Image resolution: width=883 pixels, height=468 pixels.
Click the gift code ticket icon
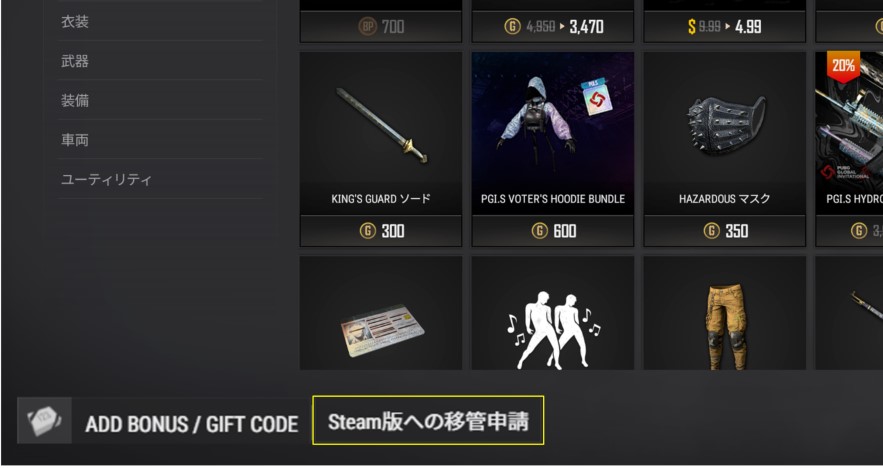[x=44, y=421]
